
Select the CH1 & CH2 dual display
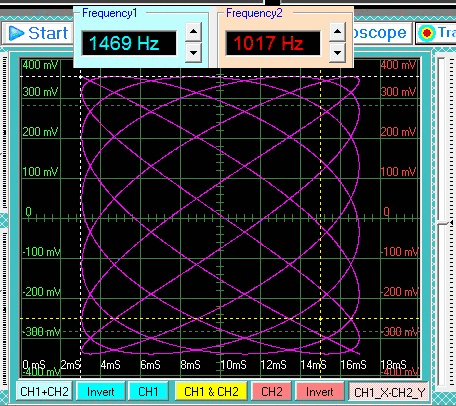coord(211,391)
